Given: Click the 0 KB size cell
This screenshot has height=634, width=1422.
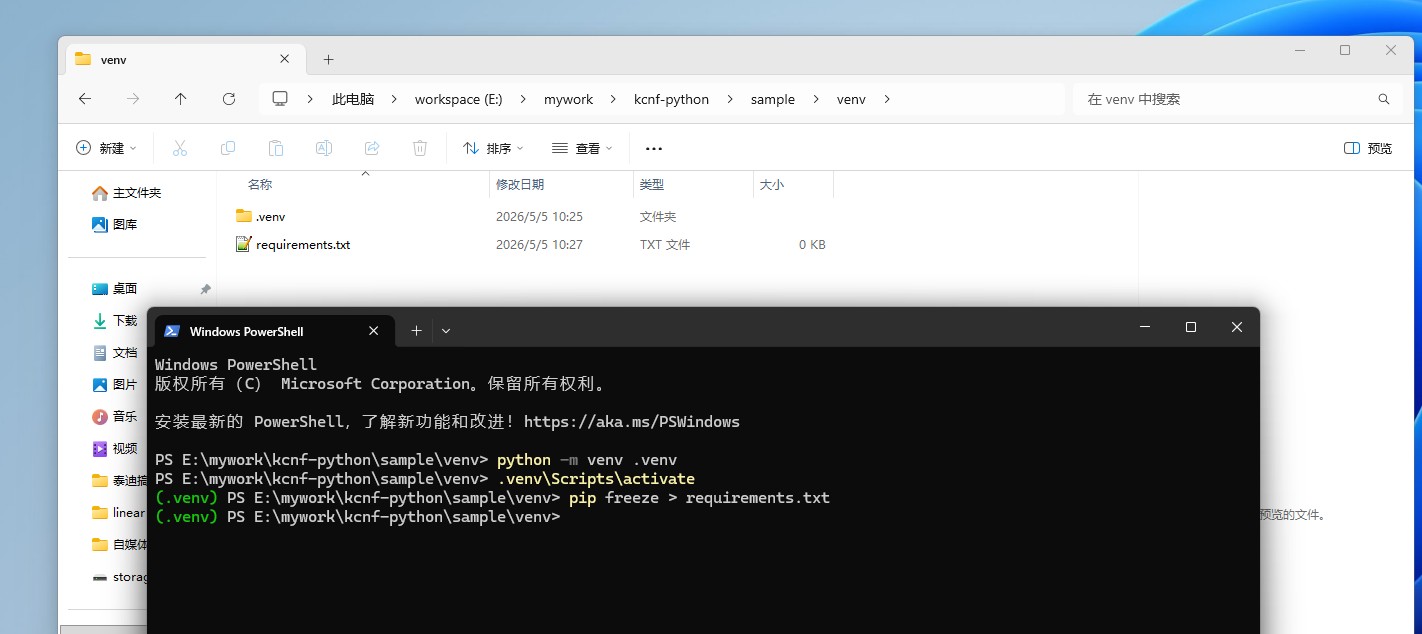Looking at the screenshot, I should (812, 244).
